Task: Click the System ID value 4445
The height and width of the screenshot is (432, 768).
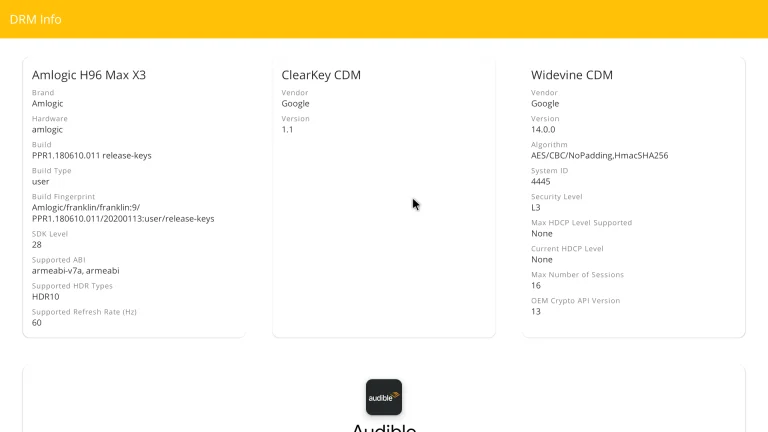Action: (x=541, y=181)
